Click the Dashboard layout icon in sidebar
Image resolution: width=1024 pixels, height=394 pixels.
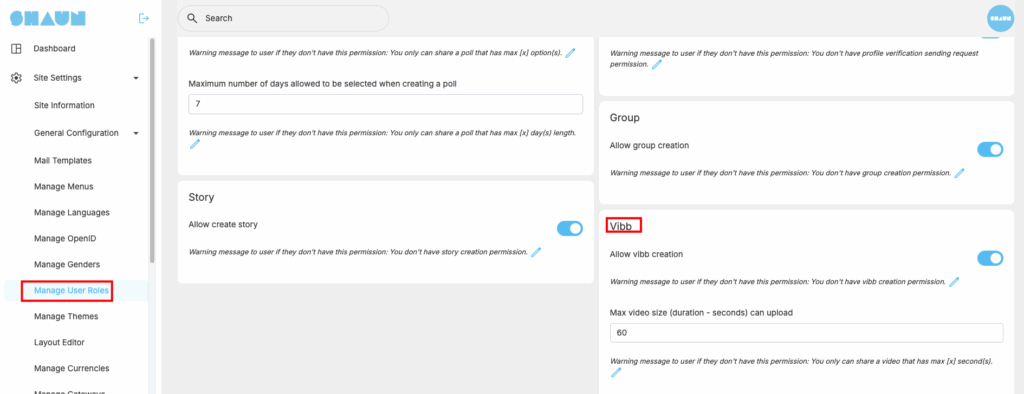[16, 48]
